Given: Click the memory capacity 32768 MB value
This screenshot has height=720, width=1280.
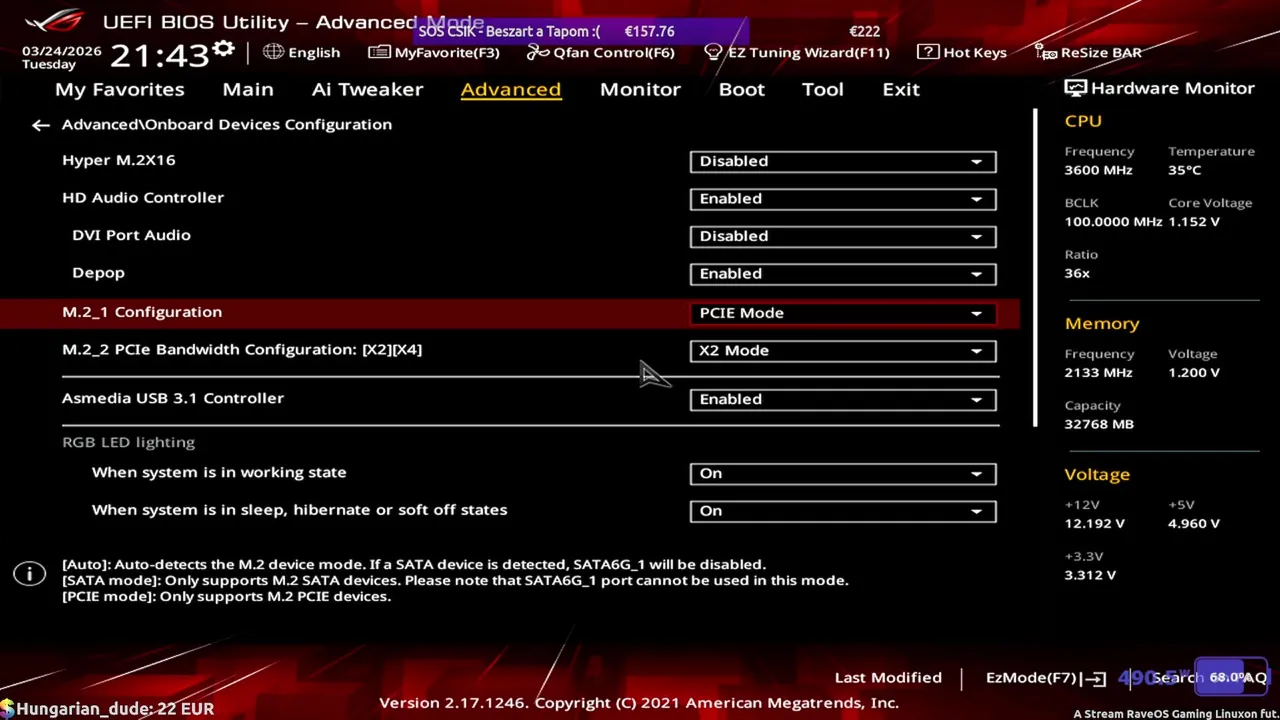Looking at the screenshot, I should click(1099, 424).
